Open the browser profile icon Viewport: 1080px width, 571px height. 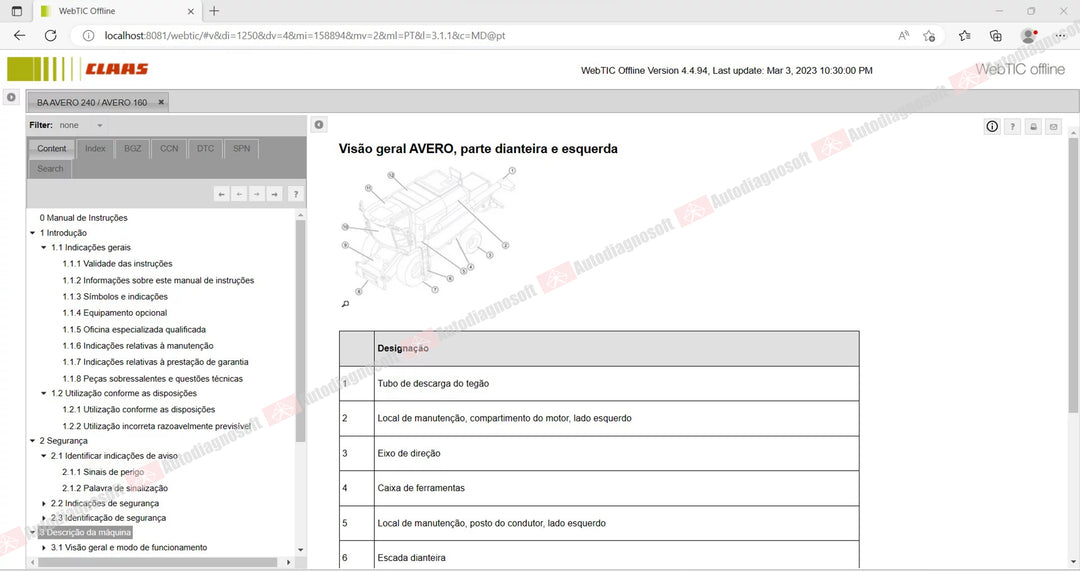[x=1029, y=35]
